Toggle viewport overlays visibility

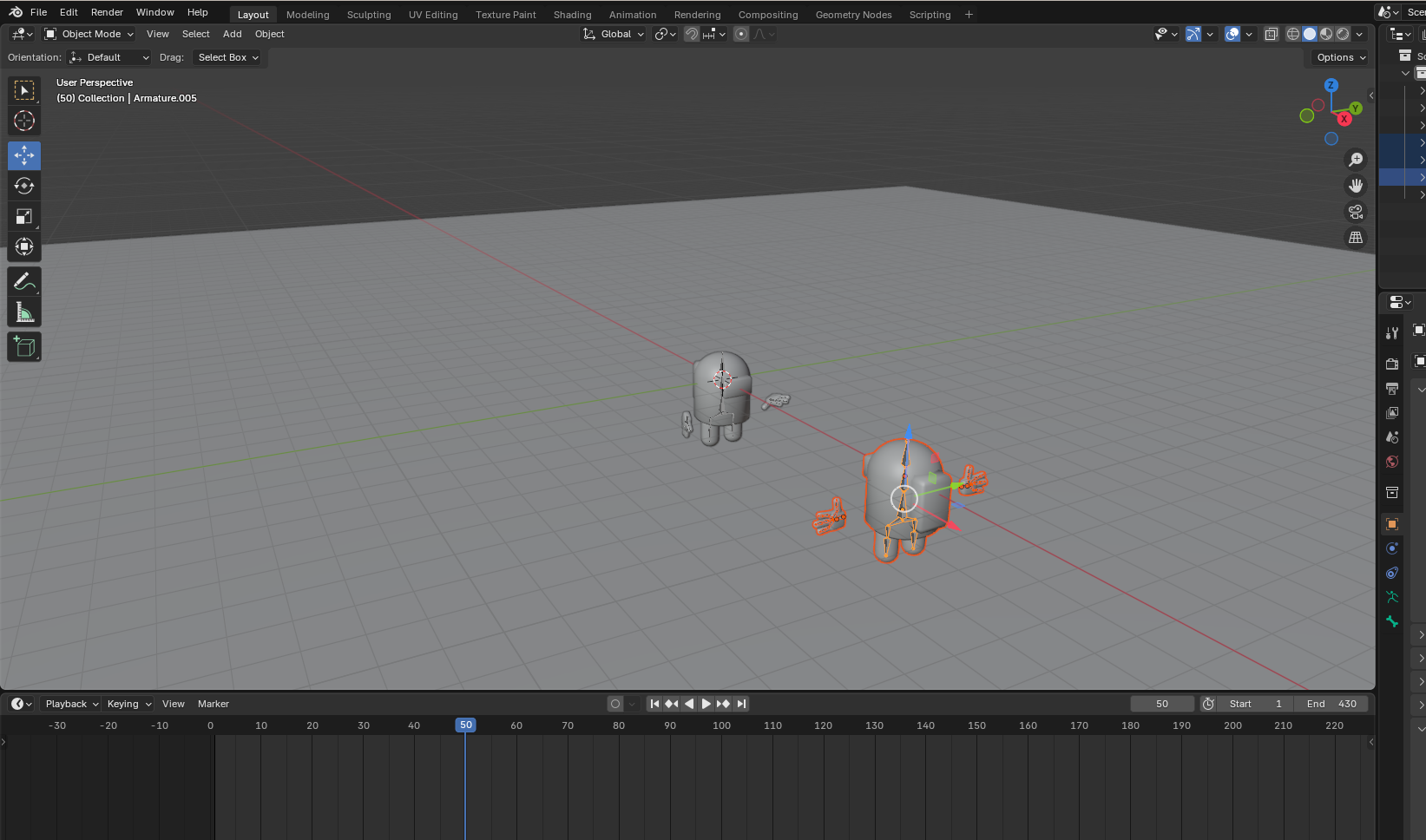click(1232, 34)
